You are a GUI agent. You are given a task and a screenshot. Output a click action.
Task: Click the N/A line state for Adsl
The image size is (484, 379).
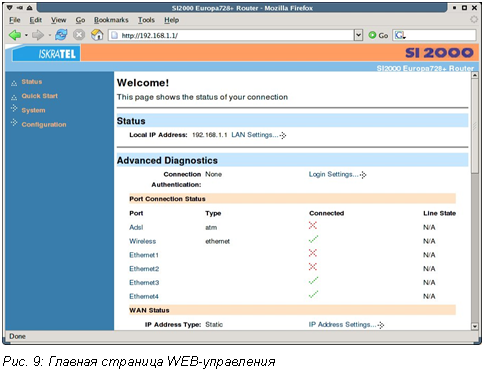pyautogui.click(x=429, y=227)
